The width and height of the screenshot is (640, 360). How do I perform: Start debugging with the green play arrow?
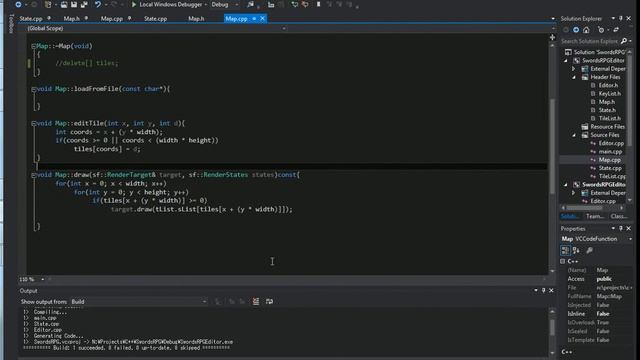pos(133,4)
